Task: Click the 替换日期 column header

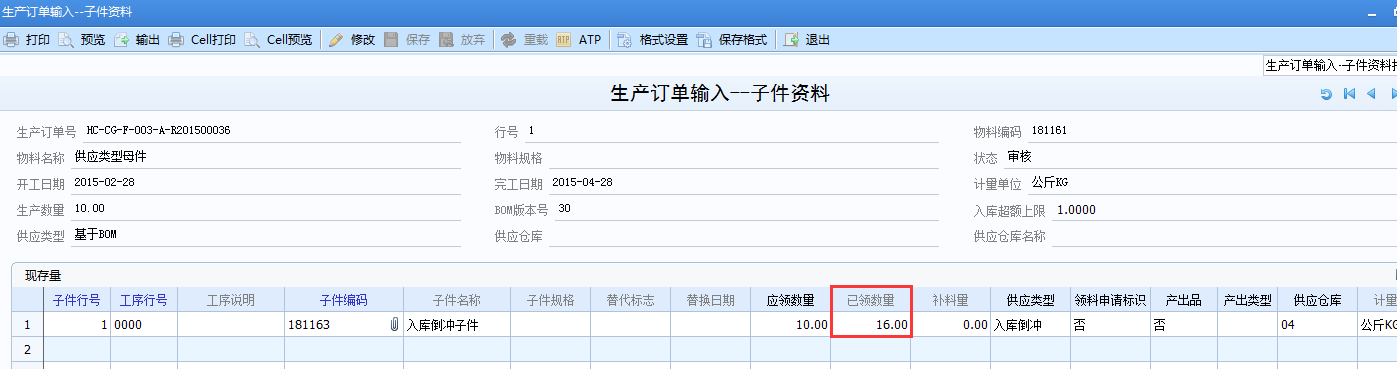Action: [x=710, y=300]
